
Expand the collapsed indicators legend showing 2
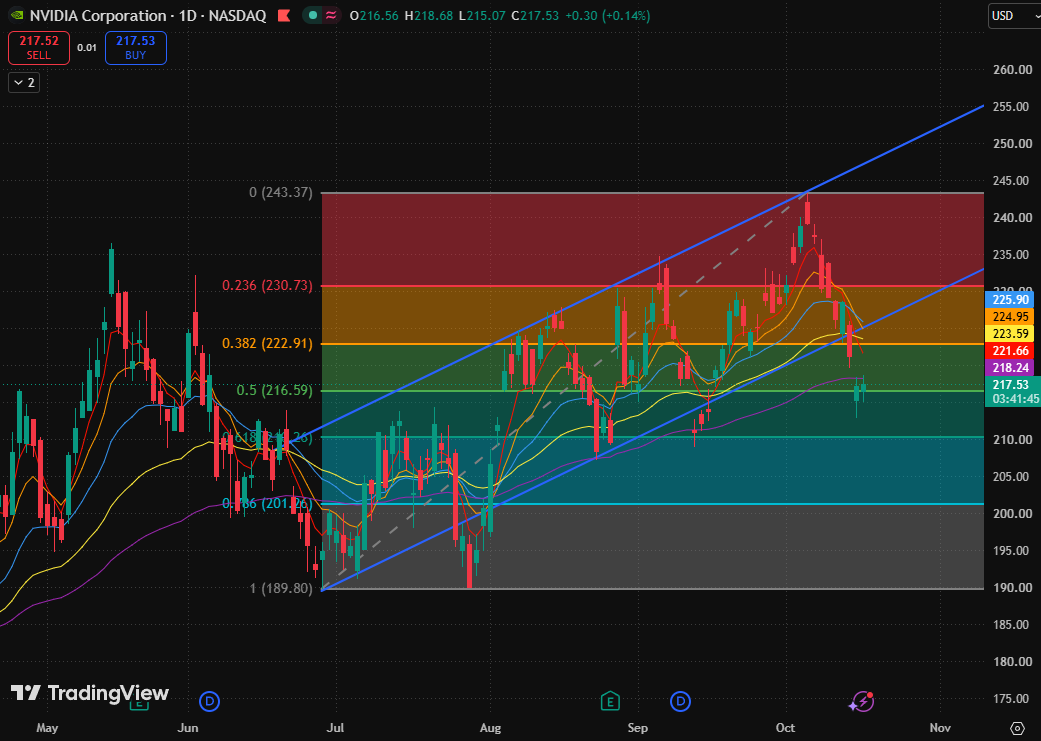tap(24, 82)
